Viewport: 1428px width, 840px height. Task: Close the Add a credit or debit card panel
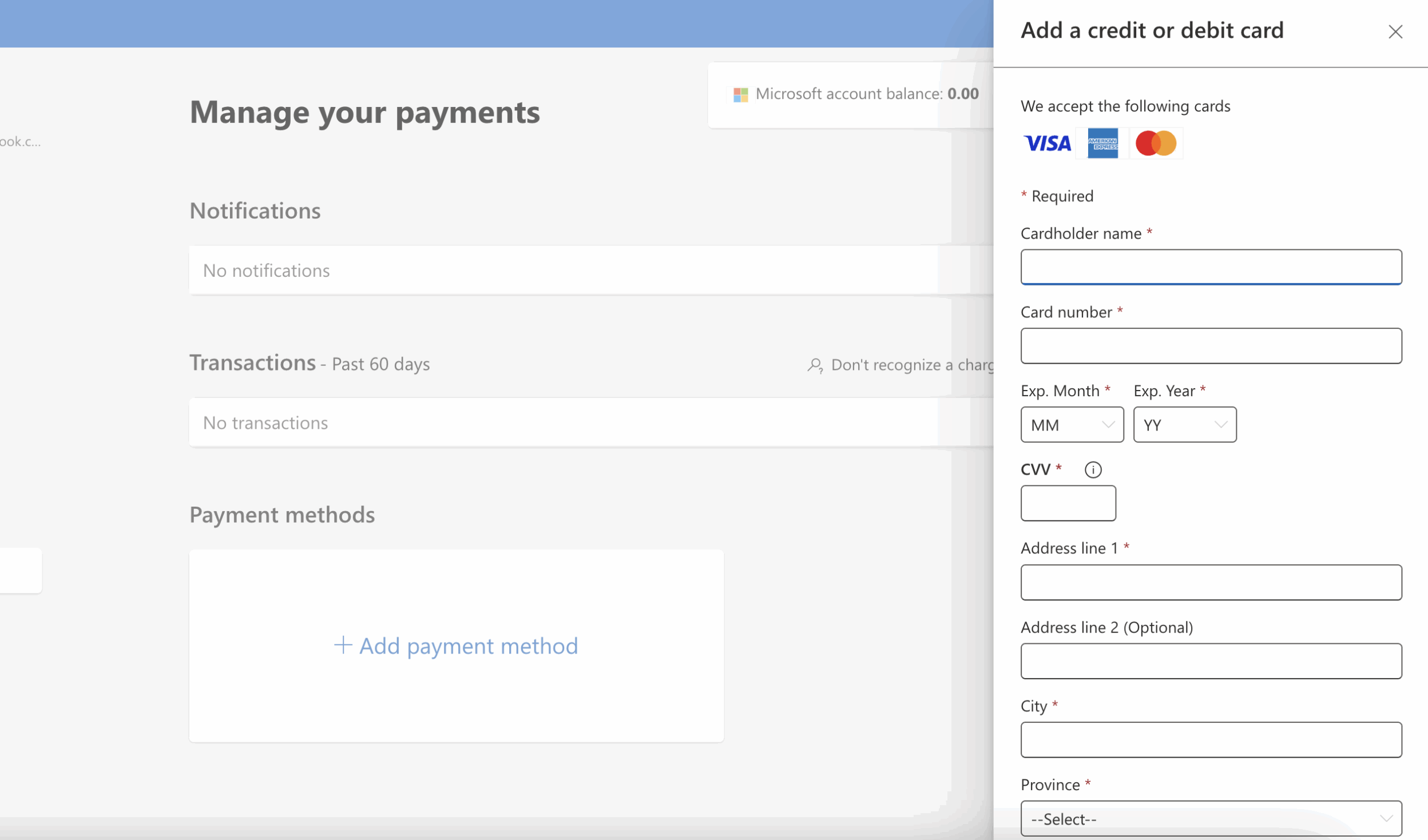coord(1395,32)
